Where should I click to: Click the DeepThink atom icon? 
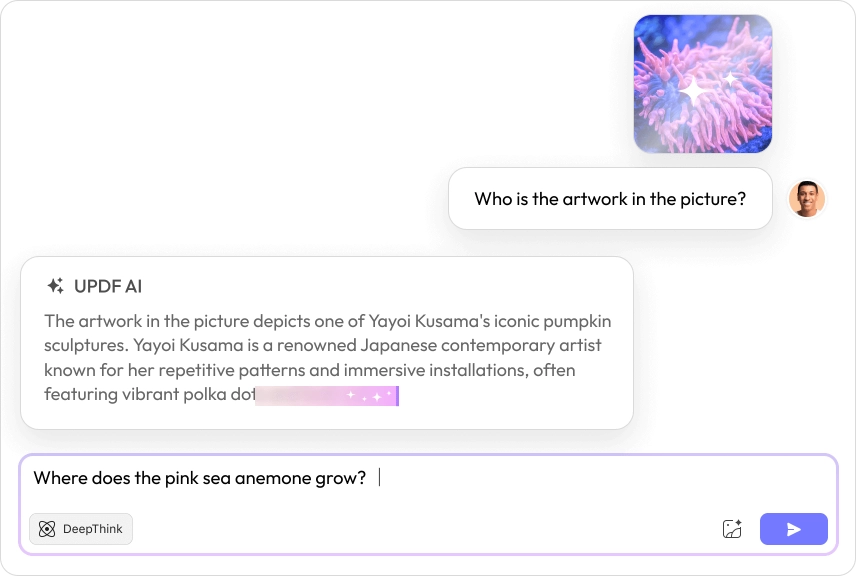pos(47,529)
